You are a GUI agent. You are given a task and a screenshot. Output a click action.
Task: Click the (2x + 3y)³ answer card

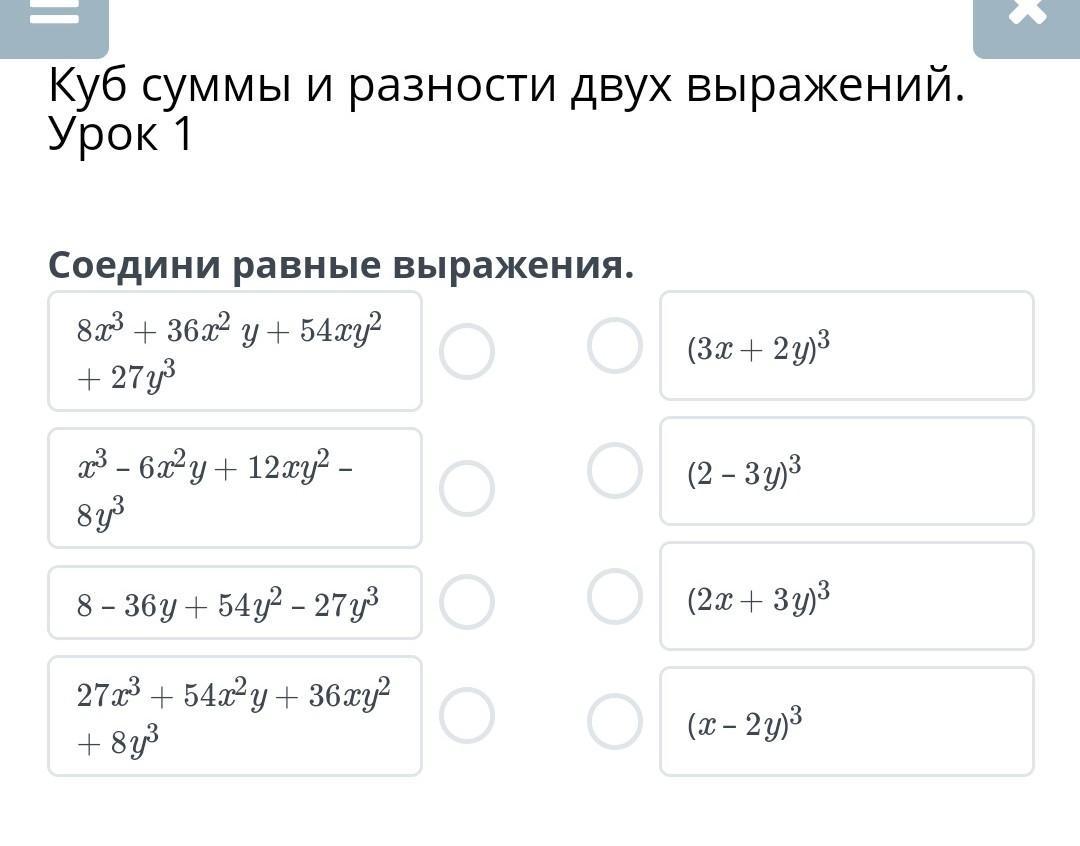pyautogui.click(x=846, y=596)
